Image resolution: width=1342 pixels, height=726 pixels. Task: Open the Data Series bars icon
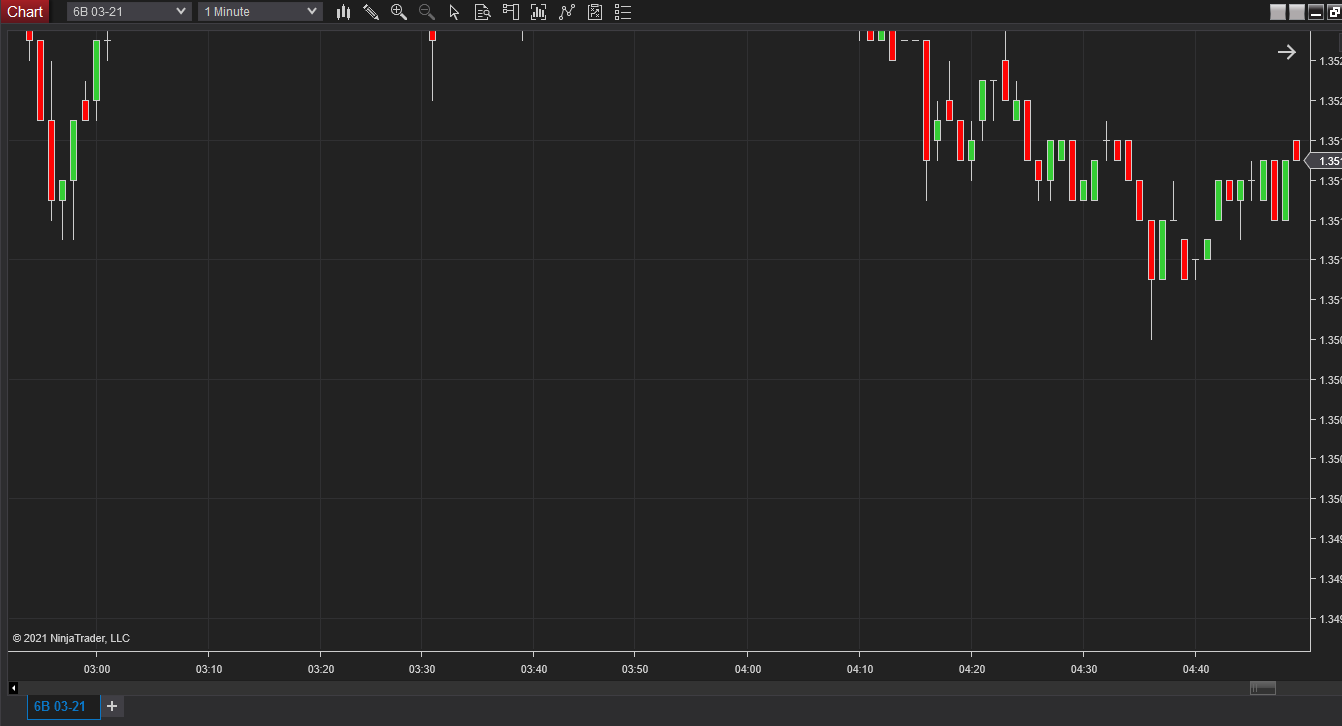(x=539, y=12)
